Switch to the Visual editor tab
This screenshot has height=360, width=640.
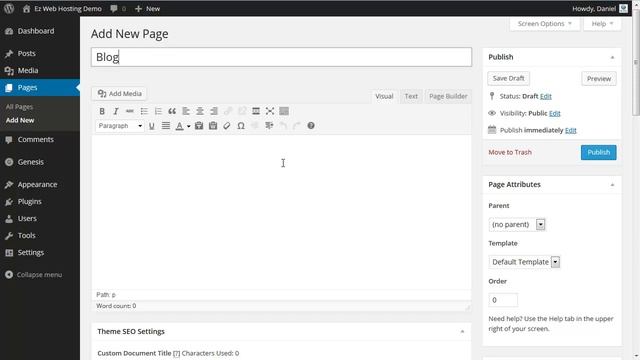click(384, 96)
